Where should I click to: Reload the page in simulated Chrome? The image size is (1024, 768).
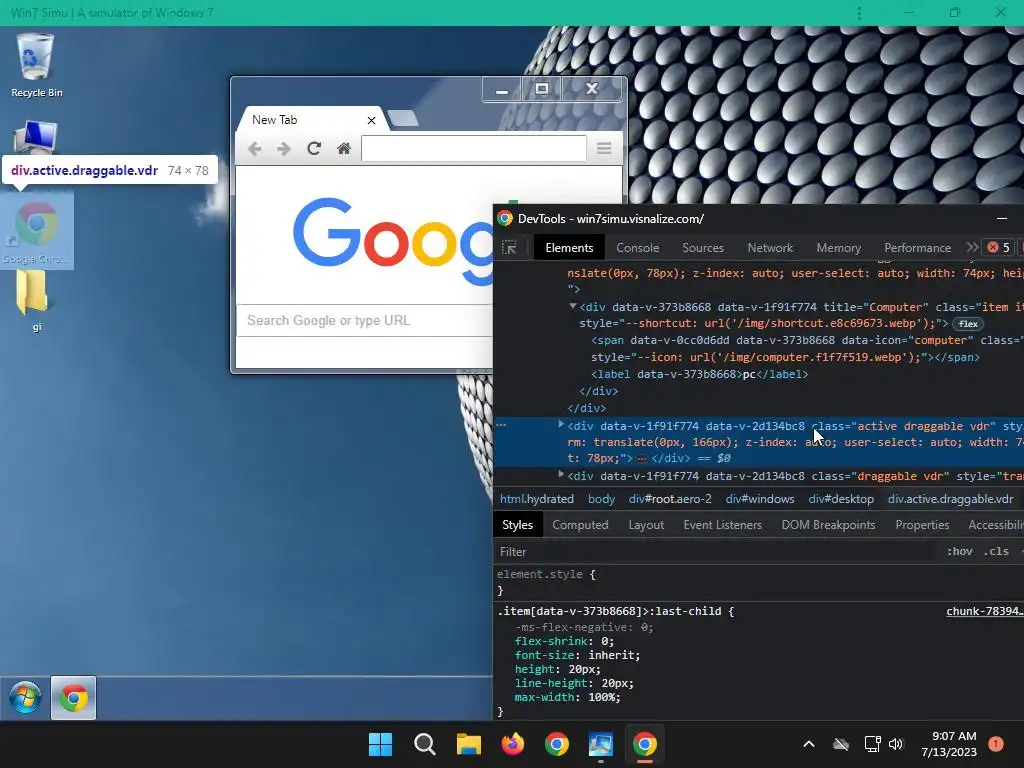tap(313, 148)
